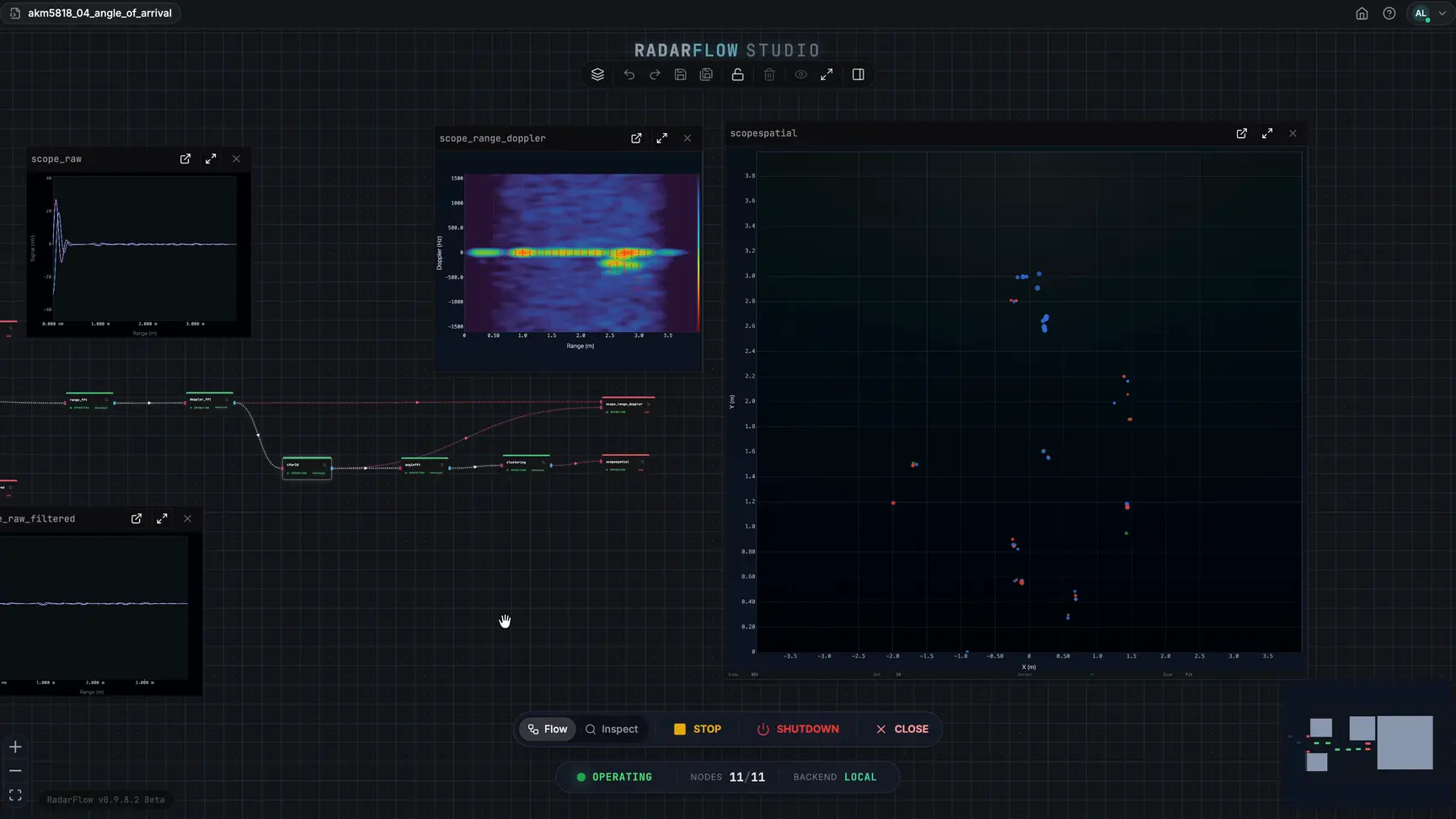Click the toolbar fullscreen expand arrows
Screen dimensions: 1456x819
pyautogui.click(x=827, y=74)
